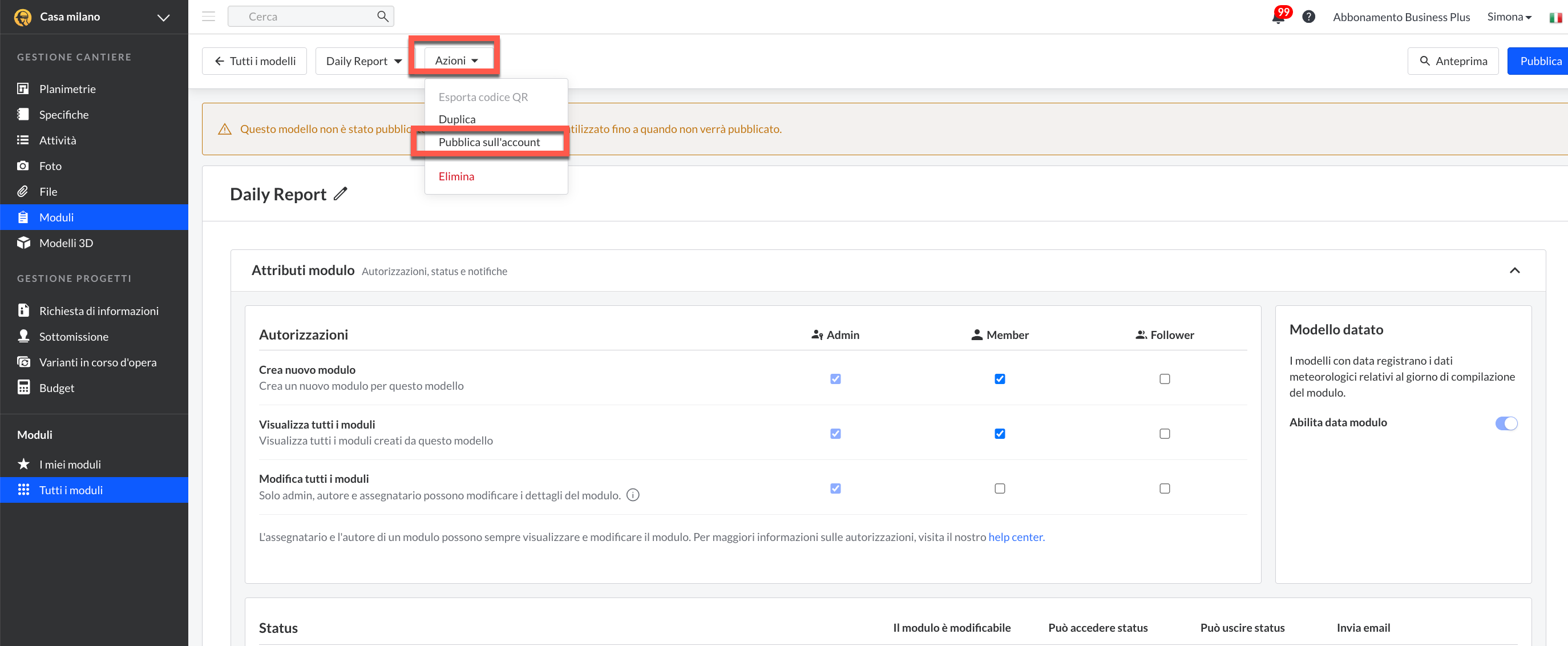Screen dimensions: 1568x646
Task: Follow the help center link
Action: click(1015, 537)
